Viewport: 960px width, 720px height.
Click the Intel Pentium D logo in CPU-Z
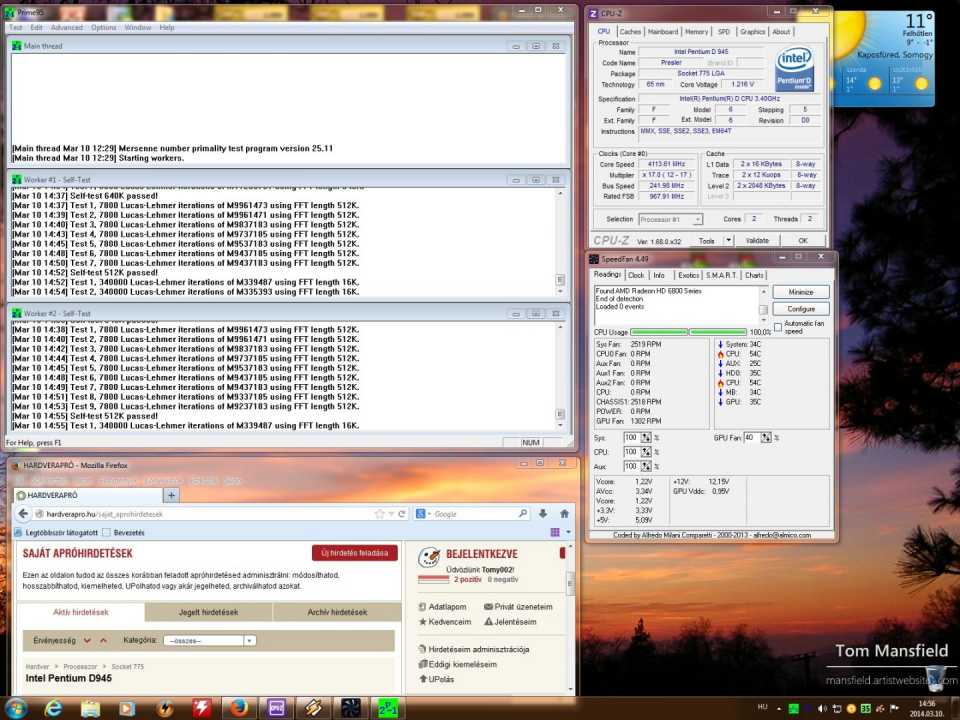(x=794, y=70)
